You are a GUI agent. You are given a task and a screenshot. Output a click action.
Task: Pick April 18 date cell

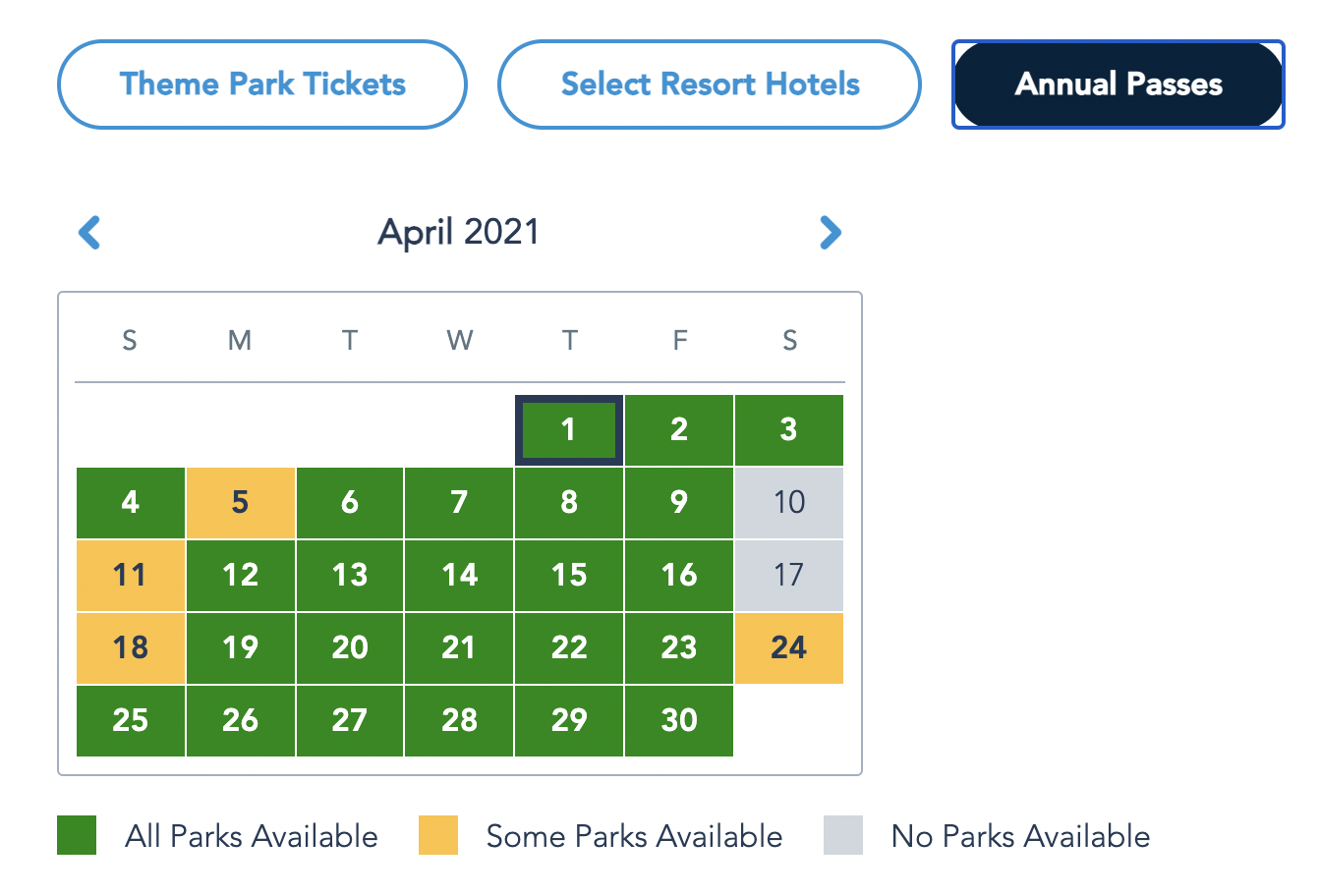point(131,648)
